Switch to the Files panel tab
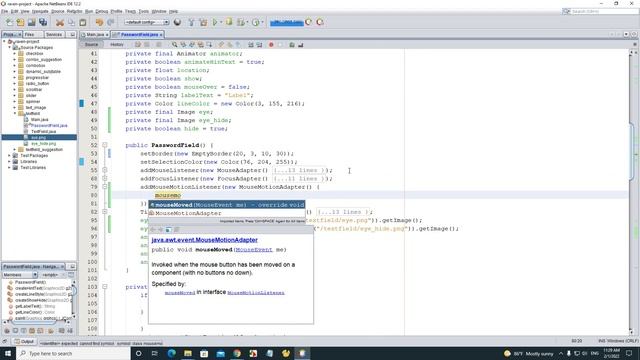Screen dimensions: 640x360 [29, 35]
